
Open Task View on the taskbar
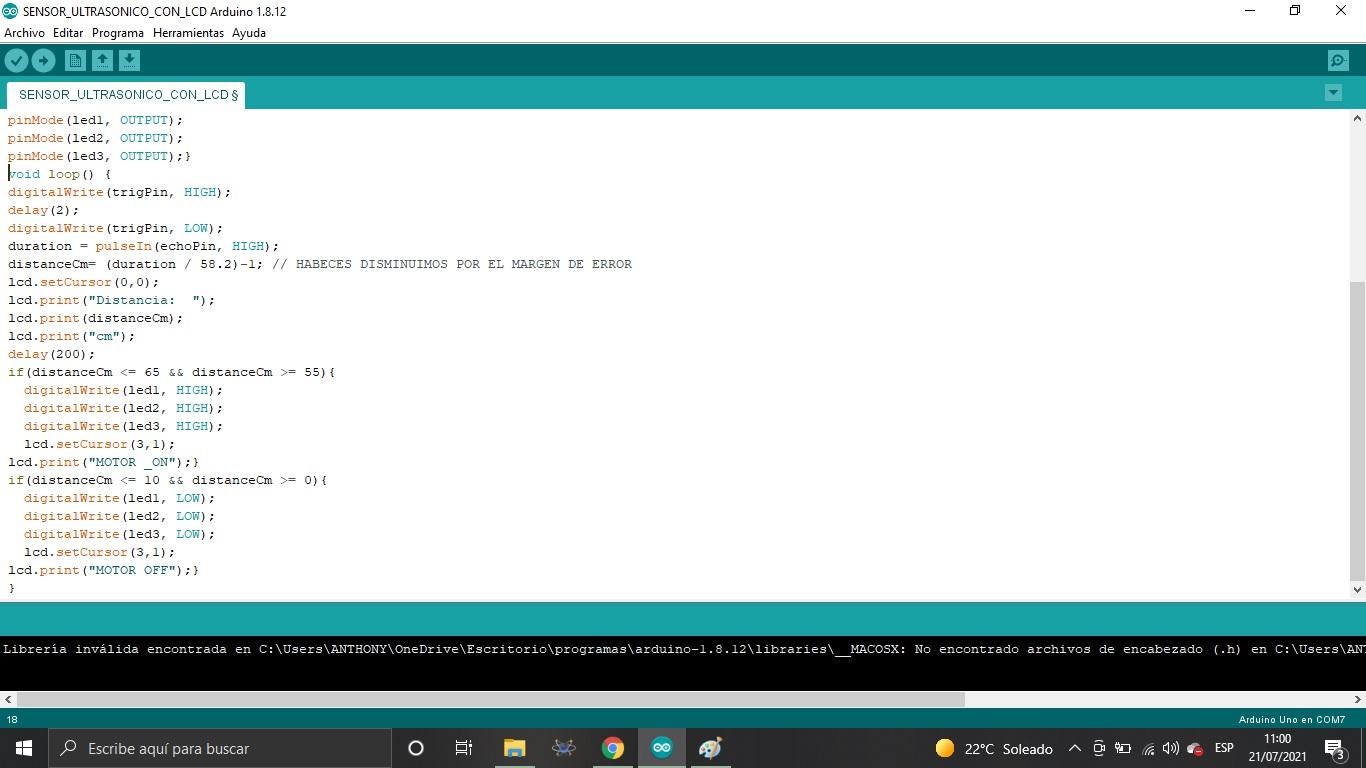[464, 748]
